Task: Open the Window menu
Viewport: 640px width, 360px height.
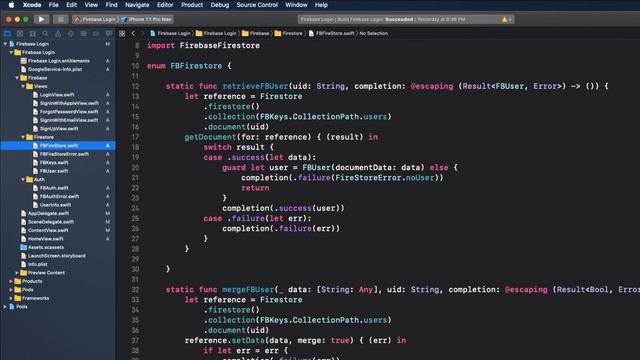Action: pos(296,5)
